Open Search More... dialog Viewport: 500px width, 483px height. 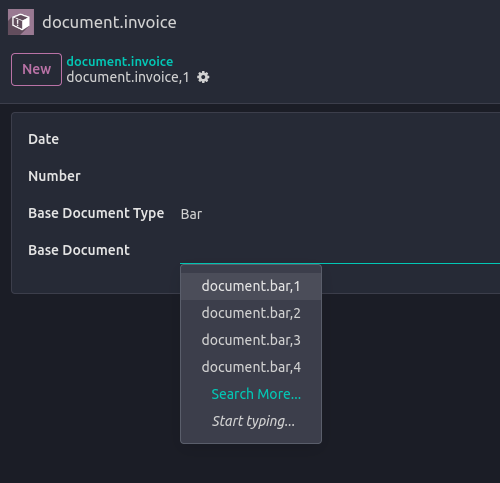tap(256, 394)
